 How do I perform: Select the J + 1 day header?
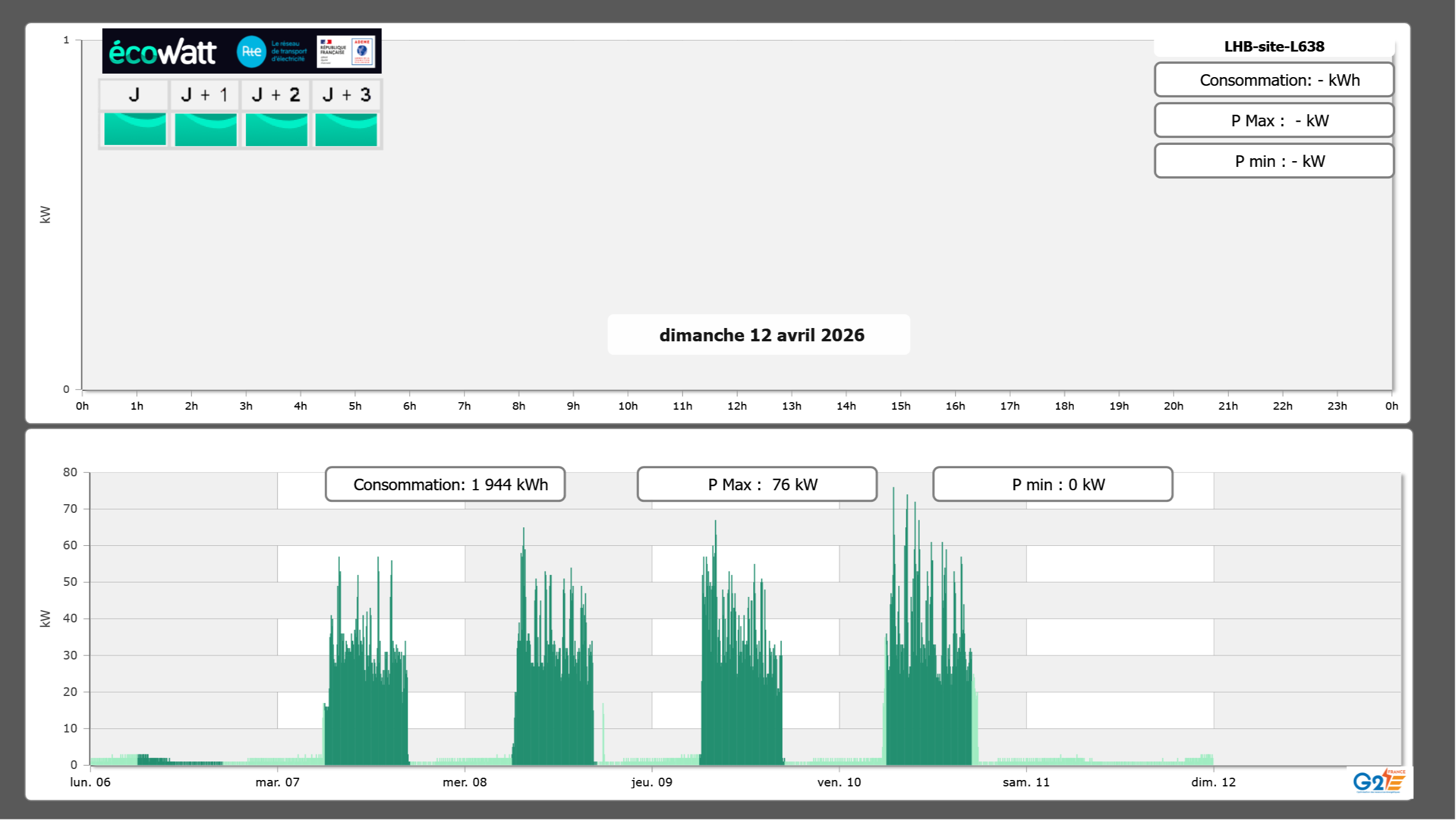[x=205, y=94]
